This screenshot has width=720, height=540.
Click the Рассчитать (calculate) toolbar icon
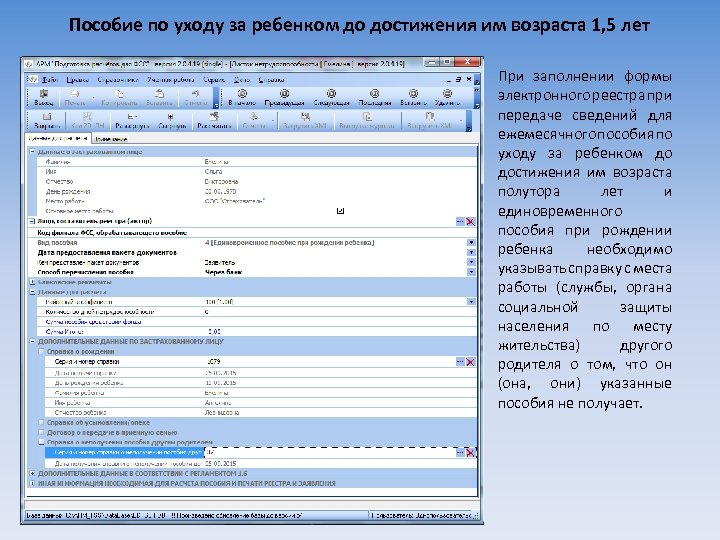point(214,120)
